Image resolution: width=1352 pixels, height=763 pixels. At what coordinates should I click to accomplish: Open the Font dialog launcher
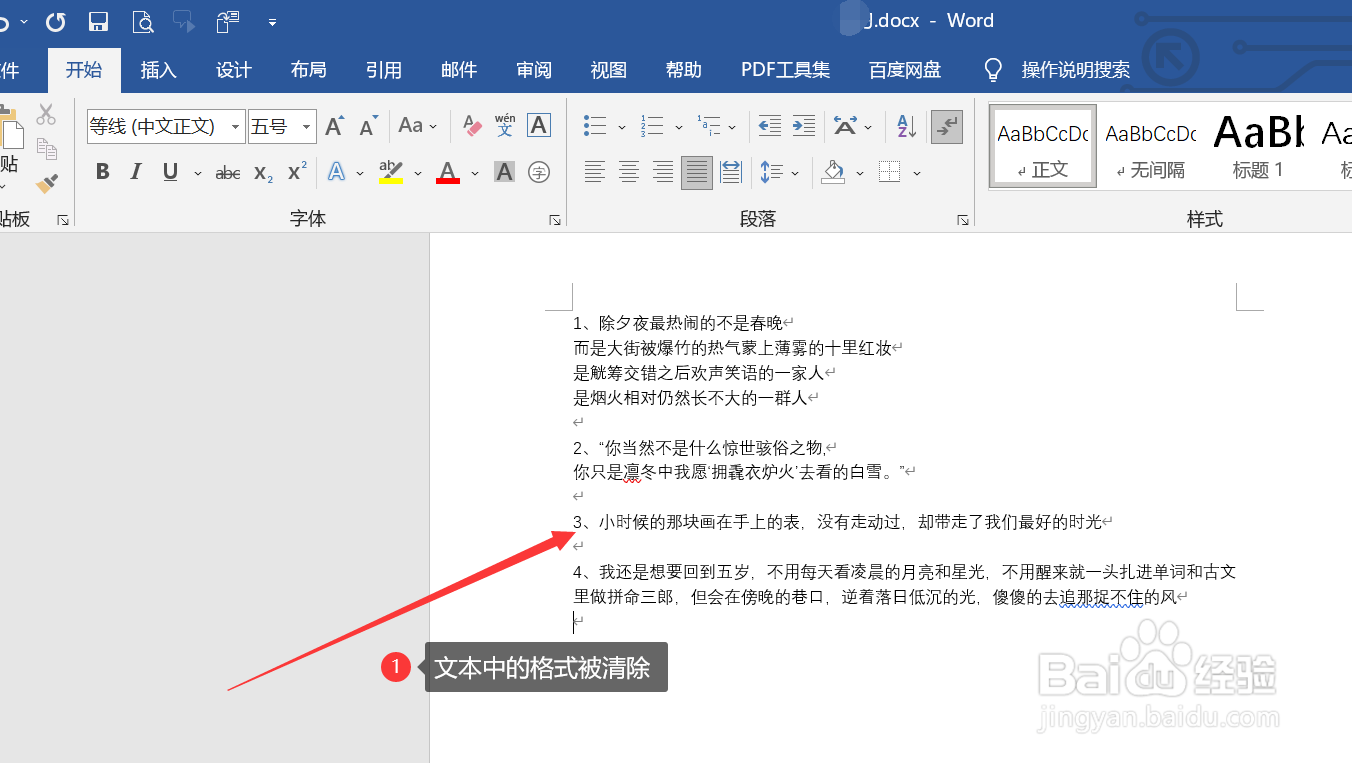[555, 220]
